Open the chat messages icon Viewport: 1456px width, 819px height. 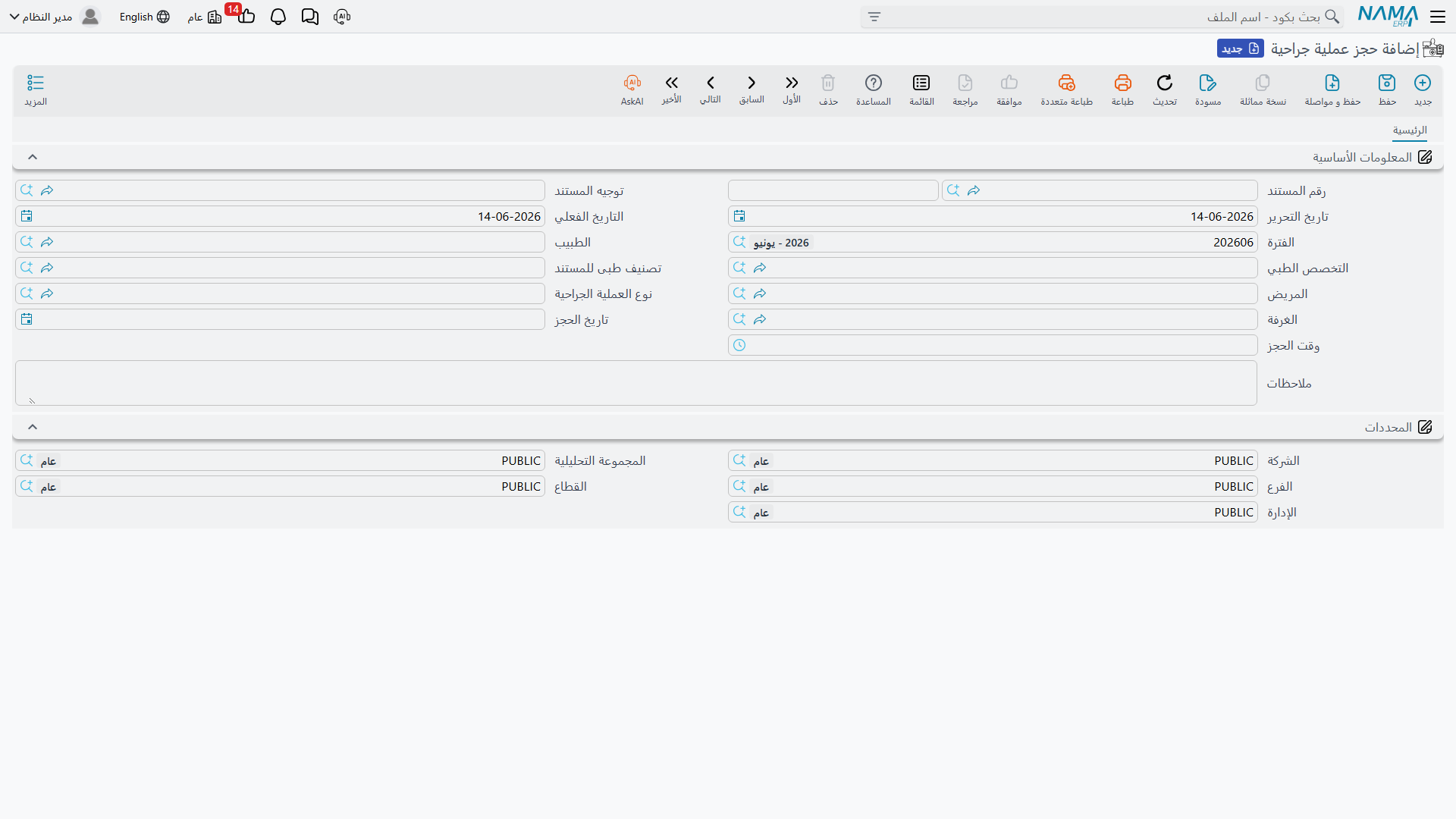(310, 17)
